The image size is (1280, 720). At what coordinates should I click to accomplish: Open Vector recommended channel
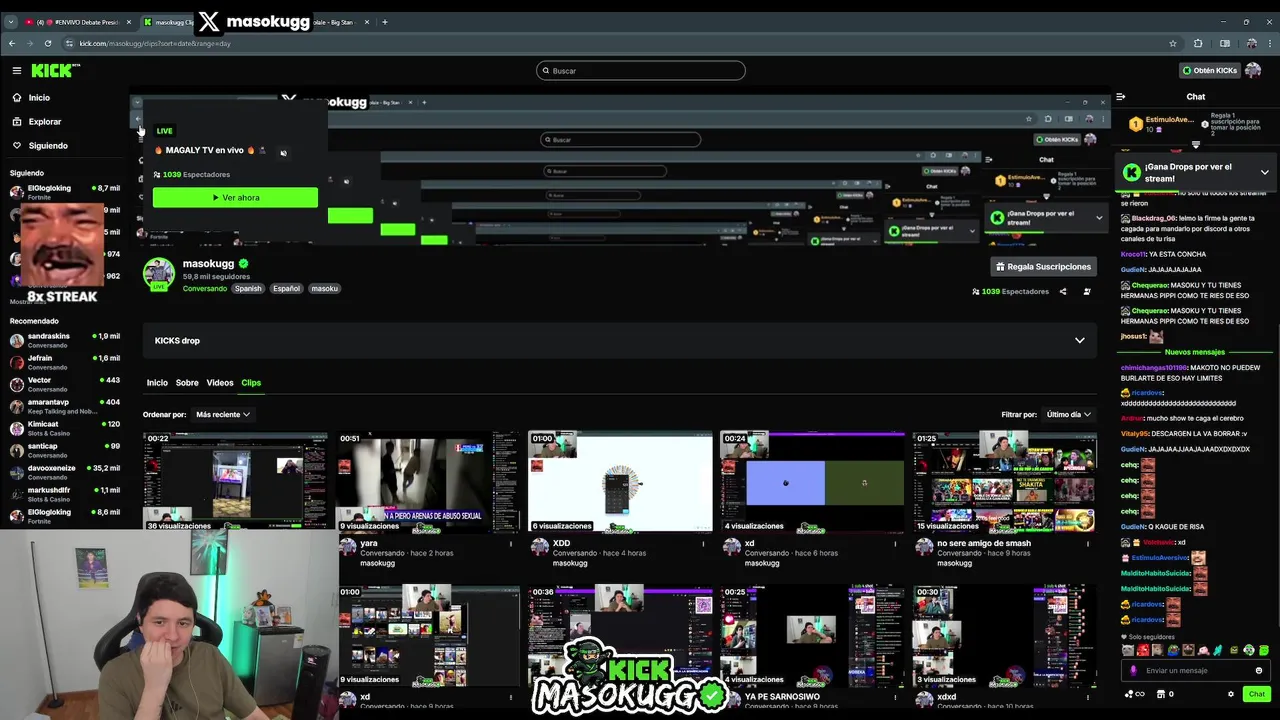point(64,384)
